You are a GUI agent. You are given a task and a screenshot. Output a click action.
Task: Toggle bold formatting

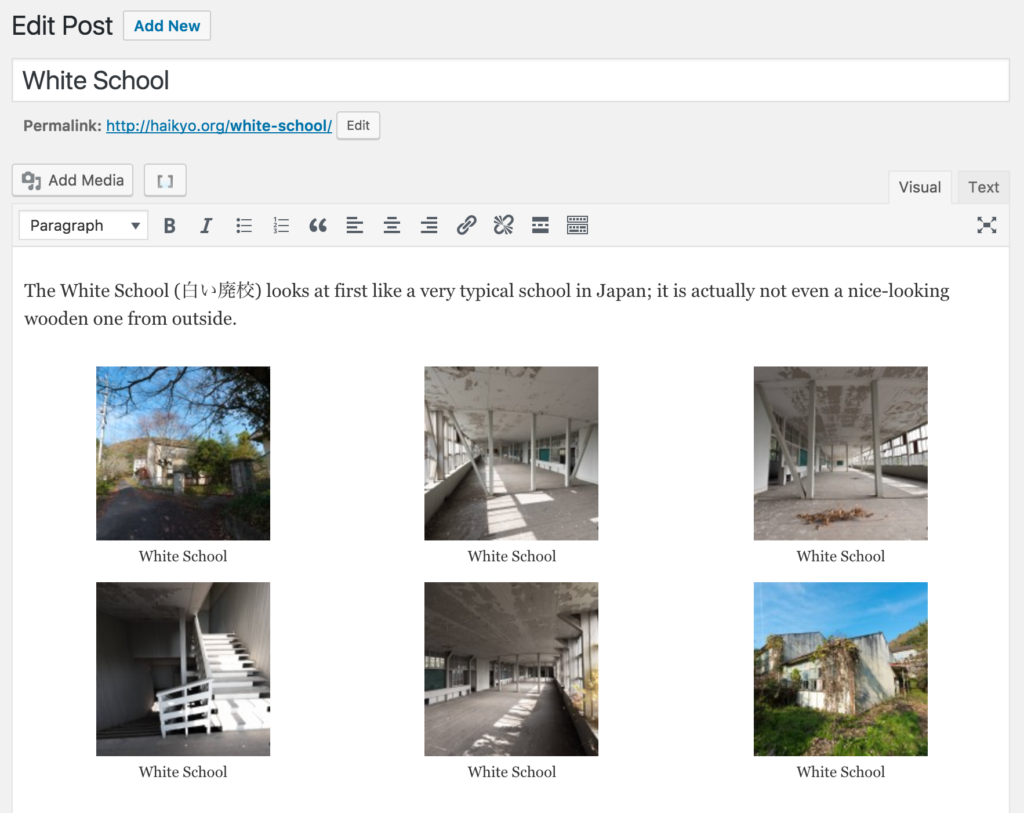pos(169,226)
